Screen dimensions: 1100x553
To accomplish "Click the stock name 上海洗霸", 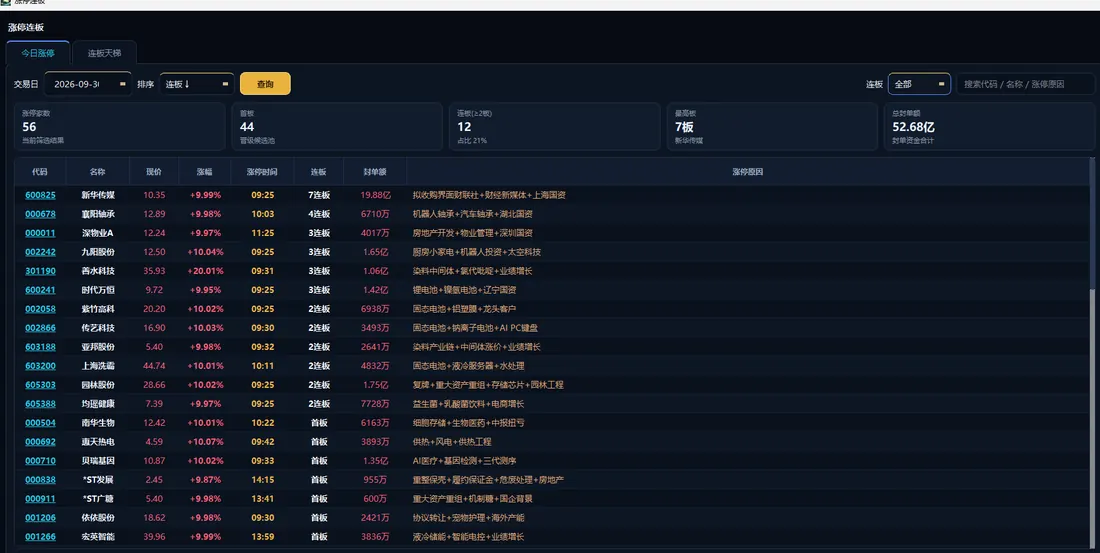I will click(98, 366).
